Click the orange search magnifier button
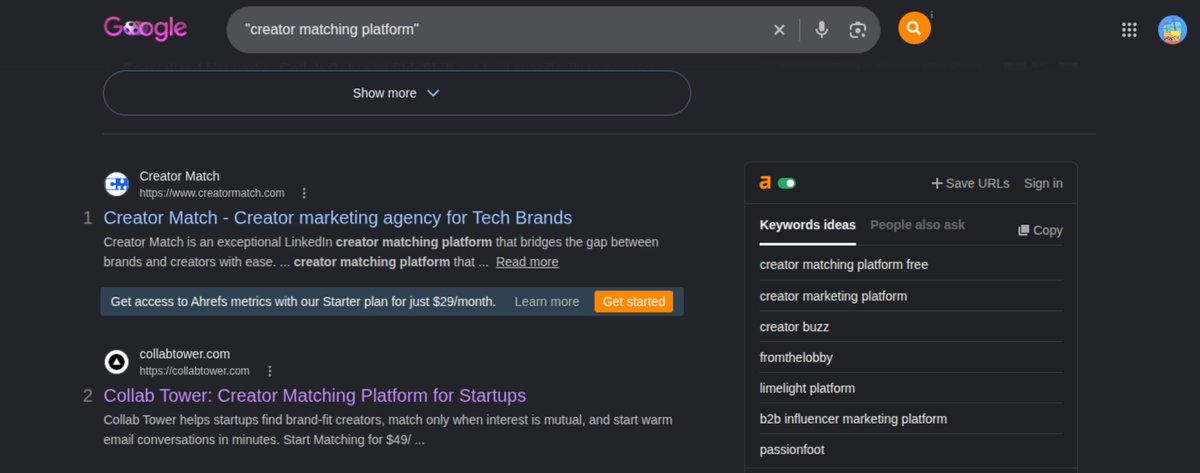 tap(914, 28)
